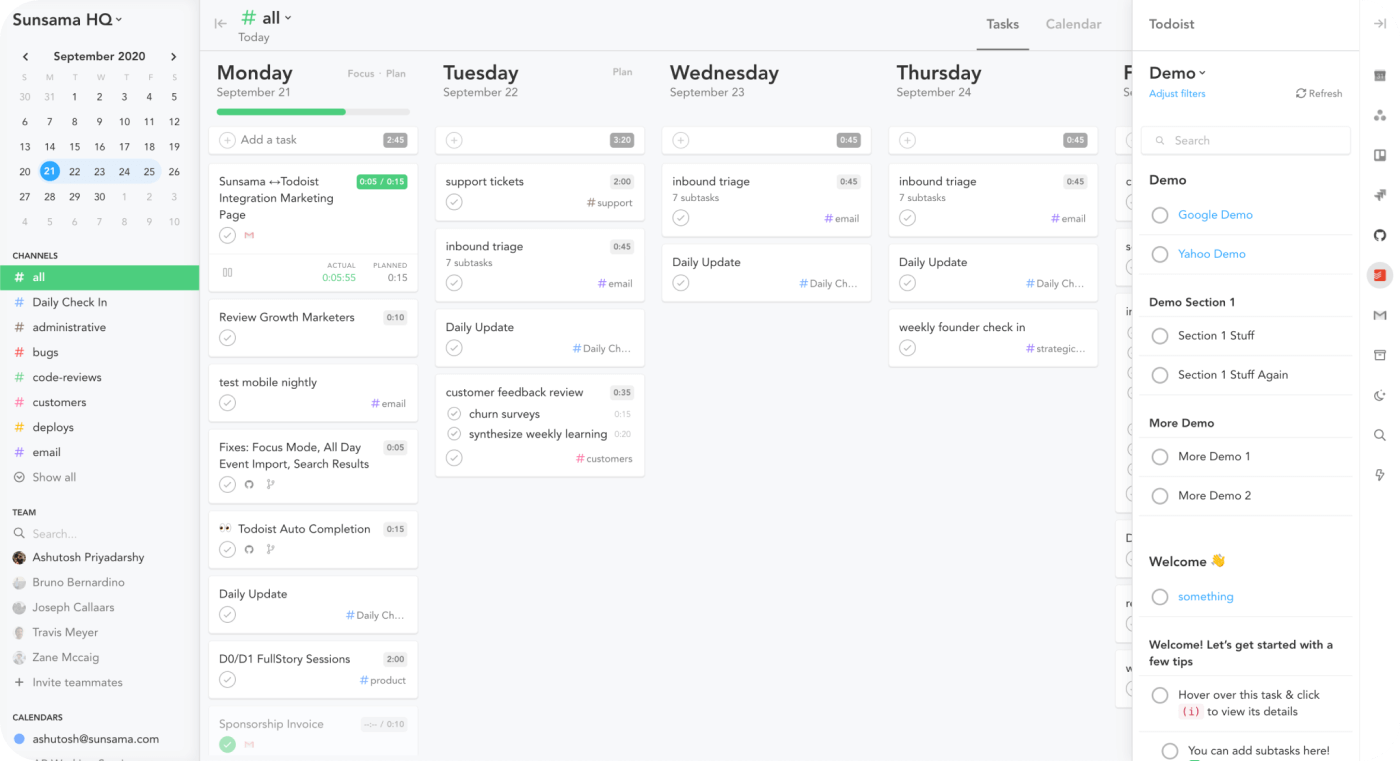The width and height of the screenshot is (1400, 761).
Task: Tick the circle beside Section 1 Stuff Again
Action: [x=1160, y=375]
